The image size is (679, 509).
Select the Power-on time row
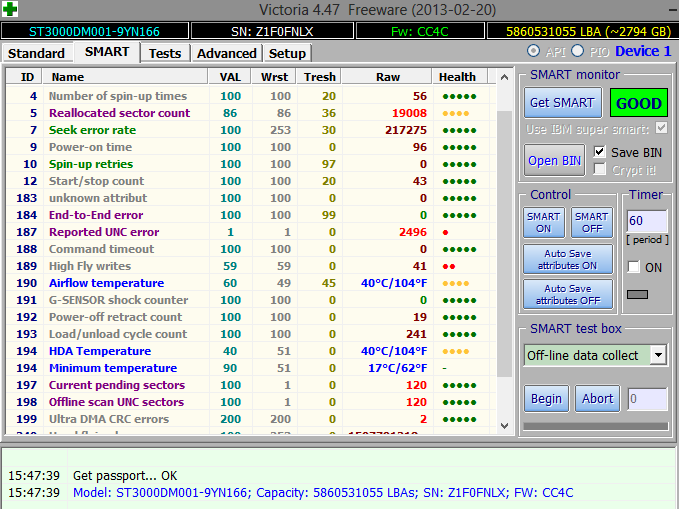tap(251, 147)
